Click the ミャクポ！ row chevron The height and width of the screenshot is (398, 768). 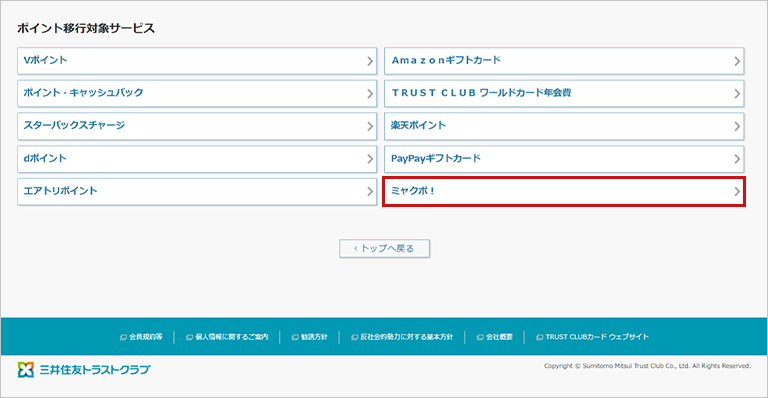tap(737, 191)
